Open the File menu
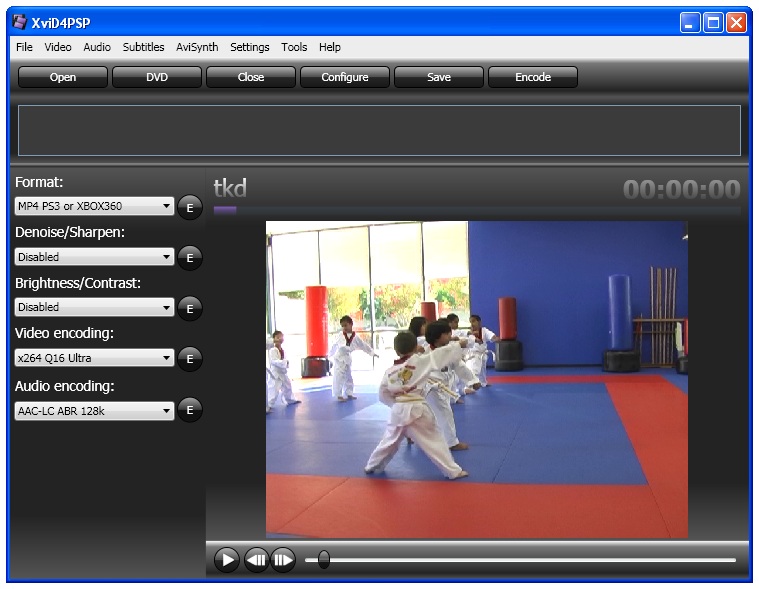The width and height of the screenshot is (759, 589). [x=24, y=47]
